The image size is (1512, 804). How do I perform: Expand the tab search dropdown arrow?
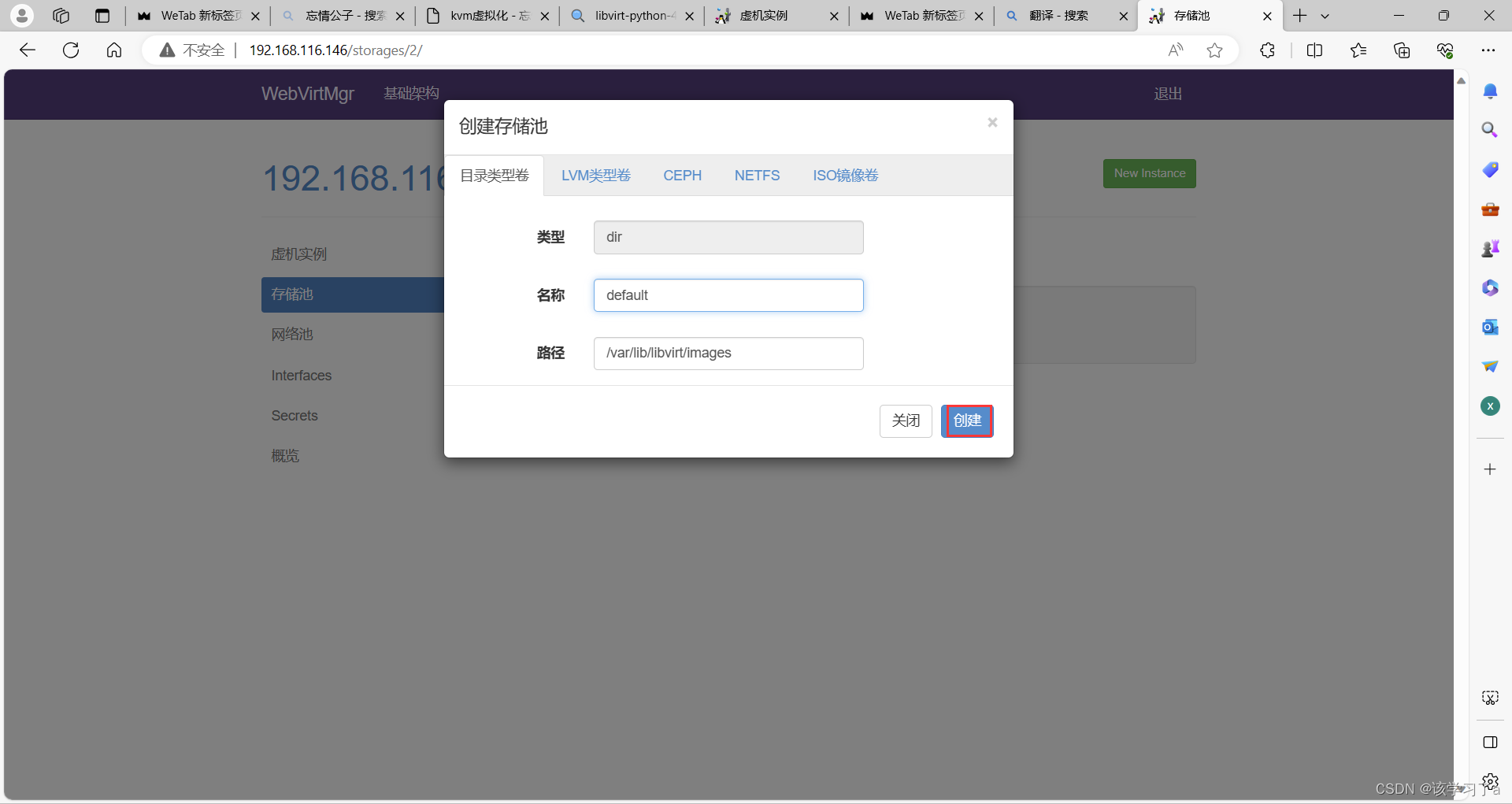(x=1325, y=16)
